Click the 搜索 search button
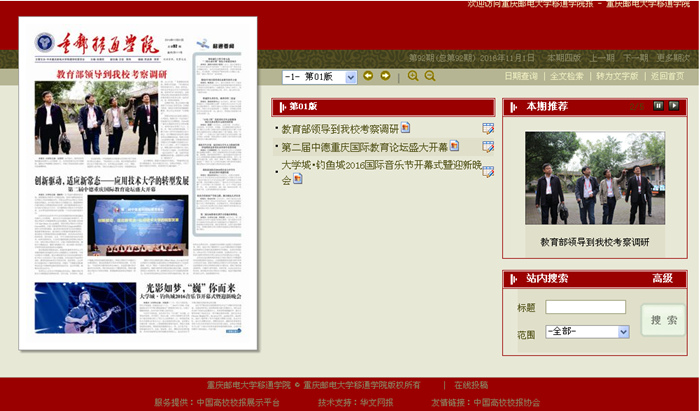The height and width of the screenshot is (411, 700). click(664, 320)
